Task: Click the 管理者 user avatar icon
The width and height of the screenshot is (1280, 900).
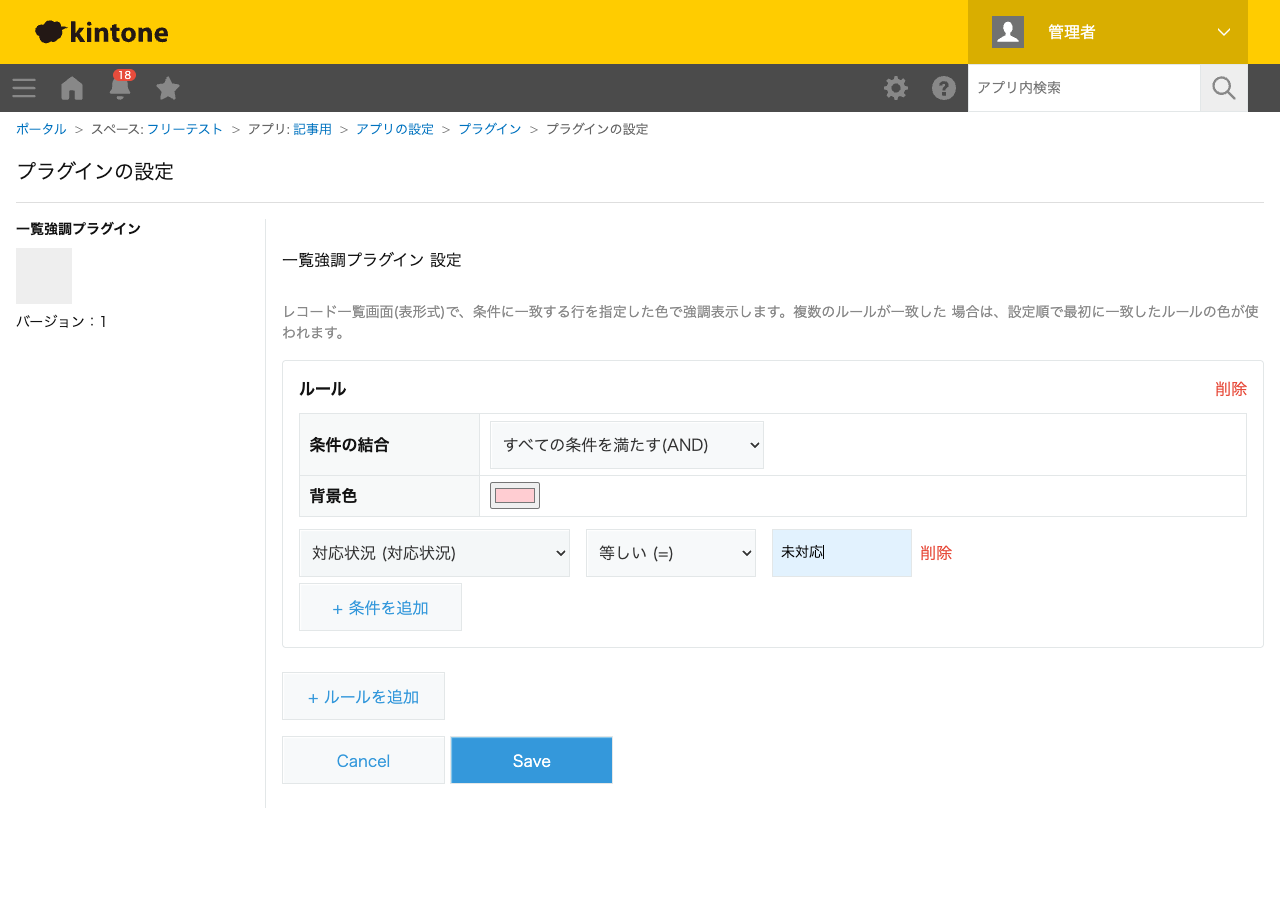Action: [1008, 32]
